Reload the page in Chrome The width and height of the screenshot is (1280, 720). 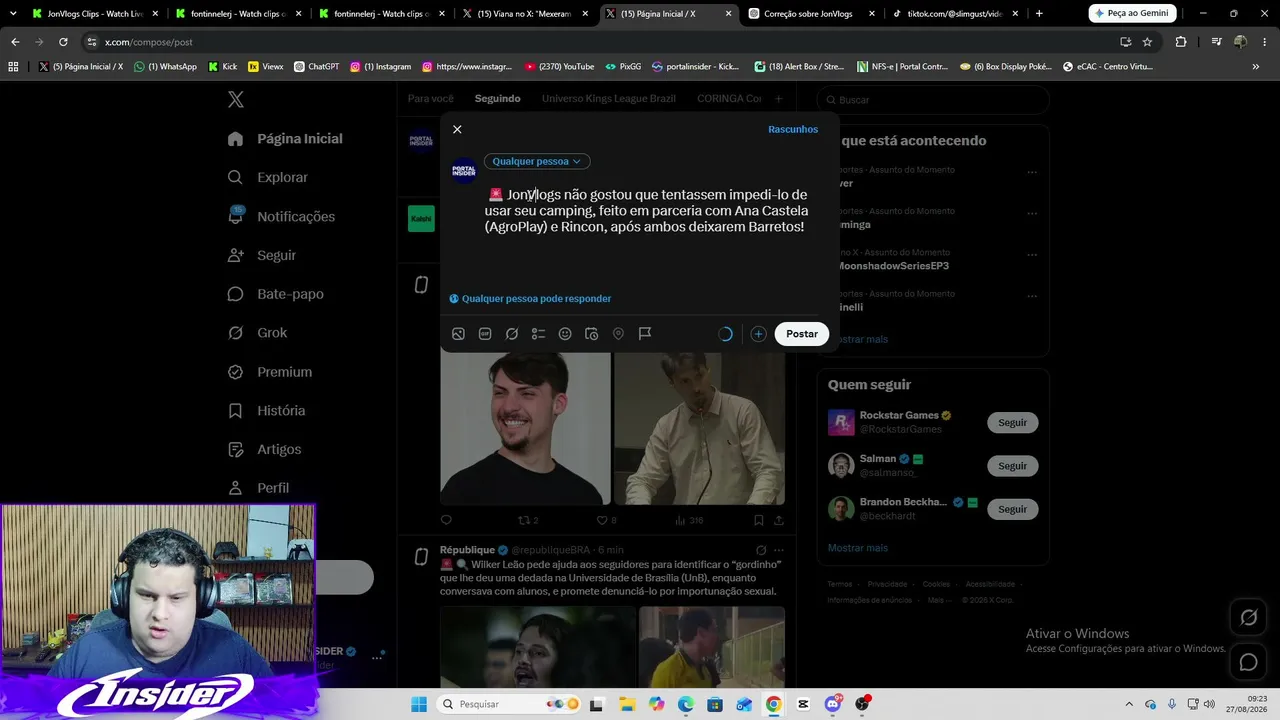point(63,42)
